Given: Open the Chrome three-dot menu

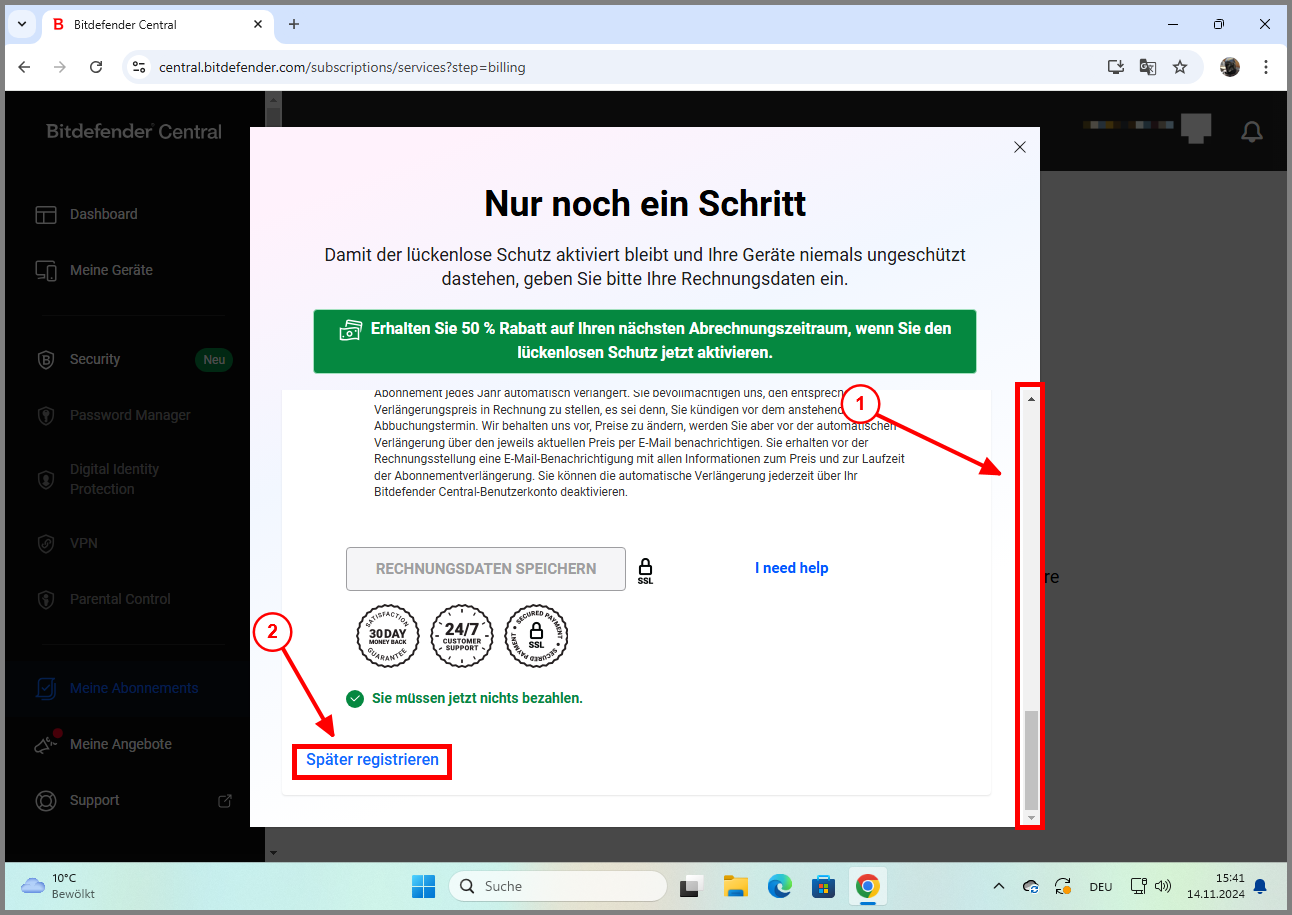Looking at the screenshot, I should [1266, 67].
